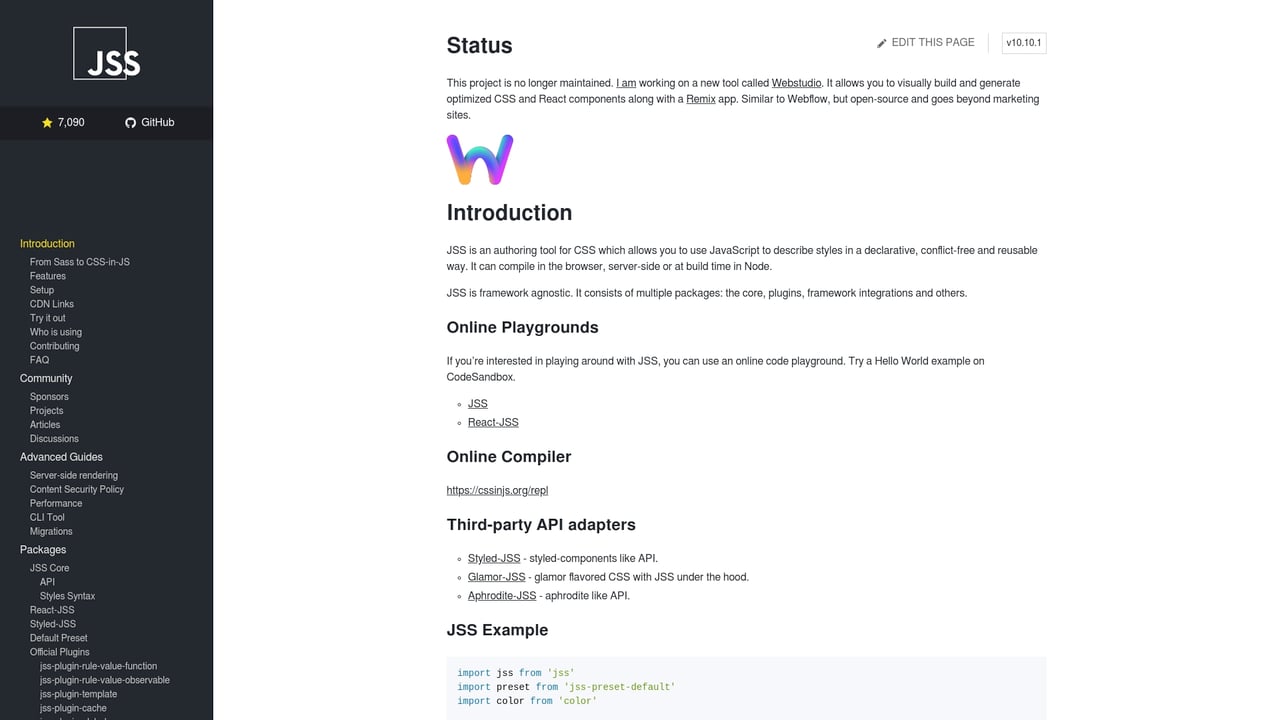The image size is (1280, 720).
Task: Click the v10.10.1 version badge
Action: 1023,42
